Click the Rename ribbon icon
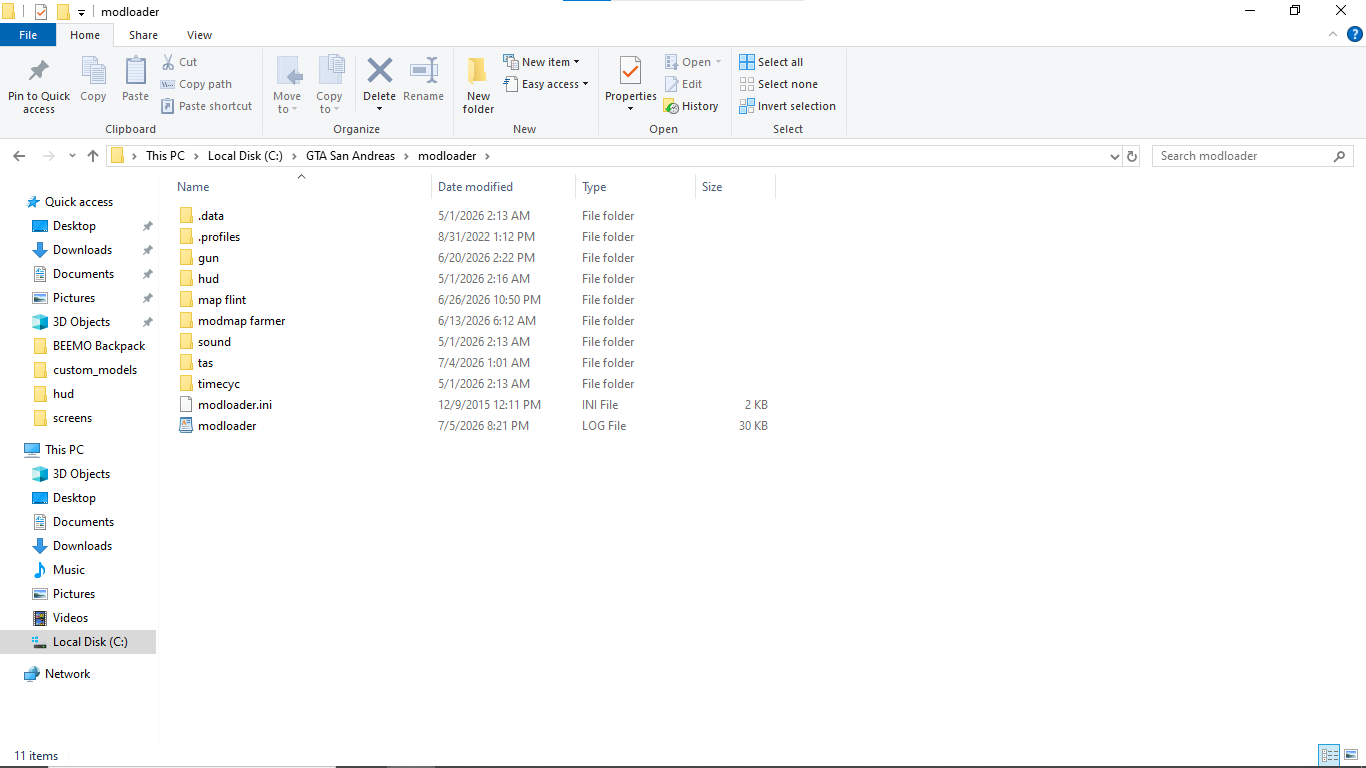1366x768 pixels. point(424,71)
